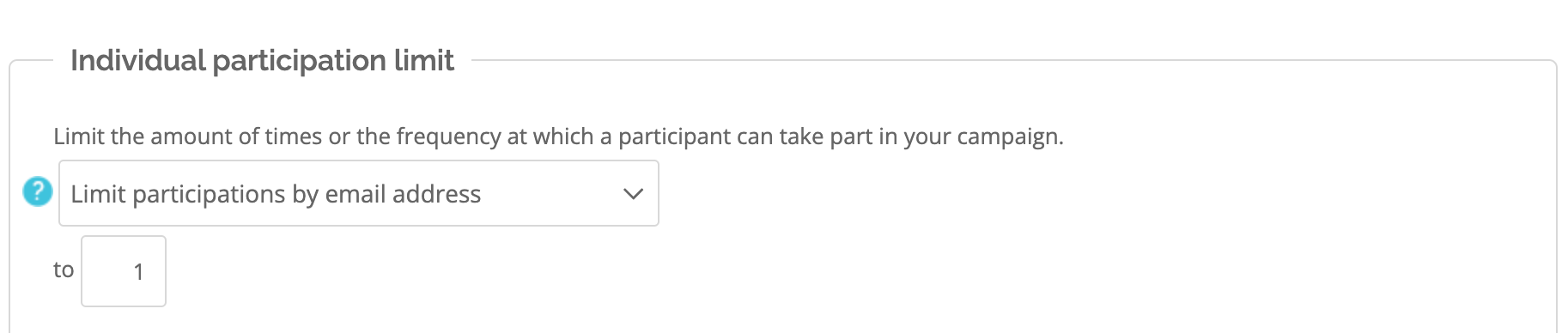The image size is (1568, 333).
Task: Click the value 1 in the limit box
Action: point(138,272)
